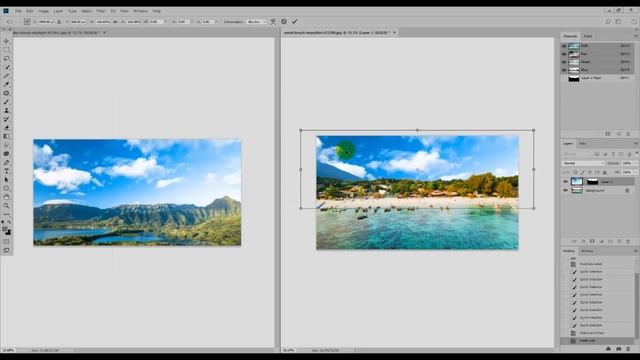Viewport: 640px width, 360px height.
Task: Select the Rectangular Marquee tool
Action: [x=6, y=50]
